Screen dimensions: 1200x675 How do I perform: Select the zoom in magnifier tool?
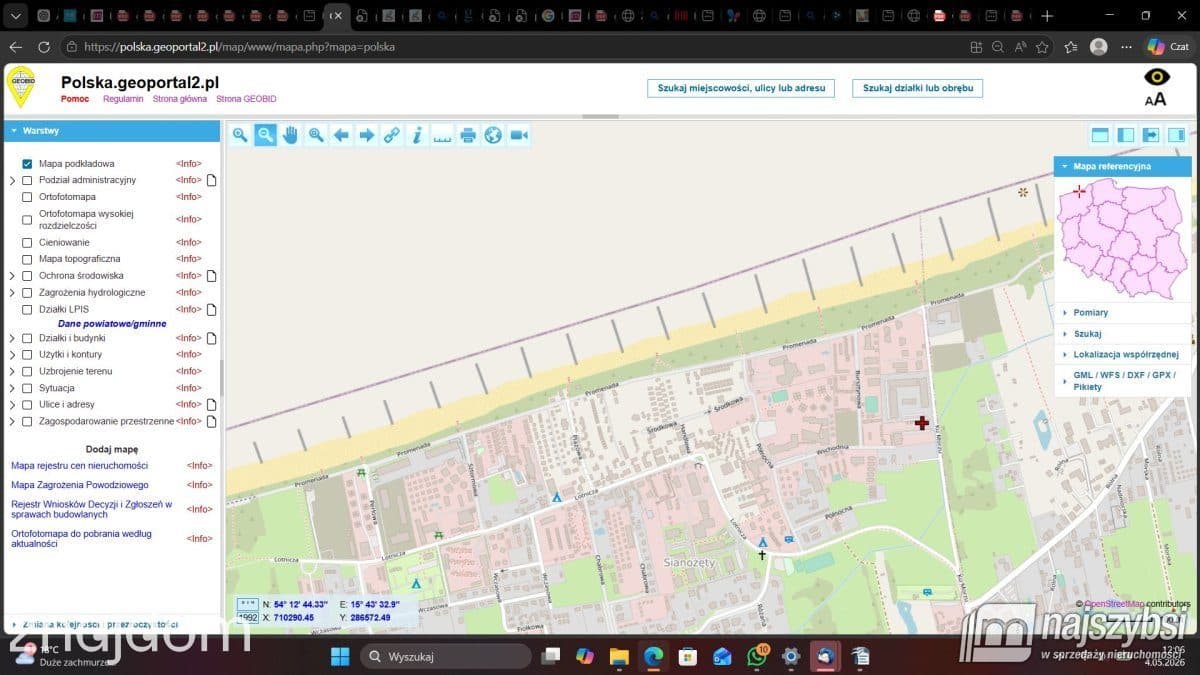tap(240, 135)
